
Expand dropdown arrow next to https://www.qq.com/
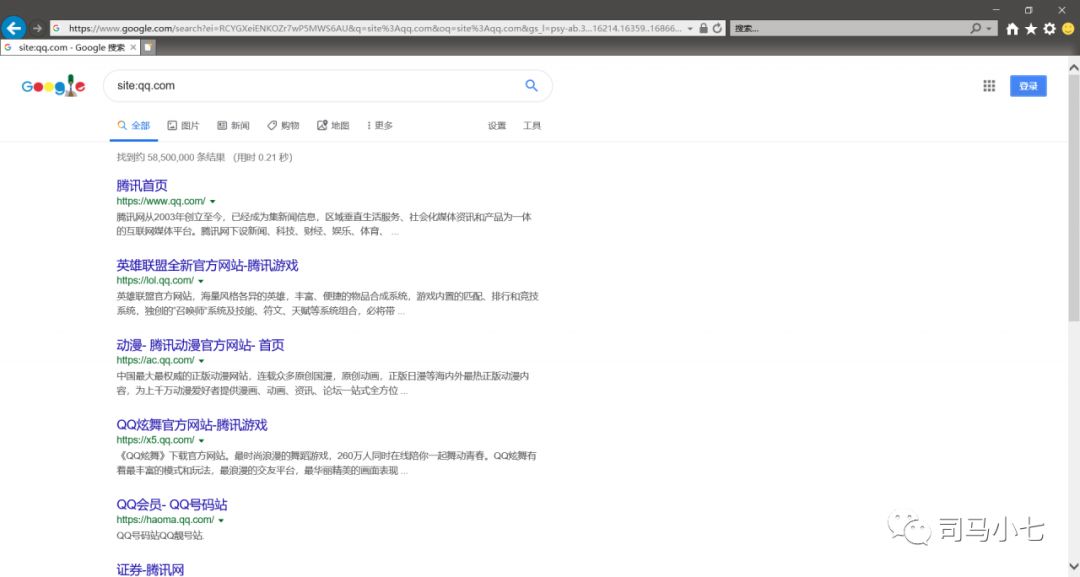[x=213, y=202]
